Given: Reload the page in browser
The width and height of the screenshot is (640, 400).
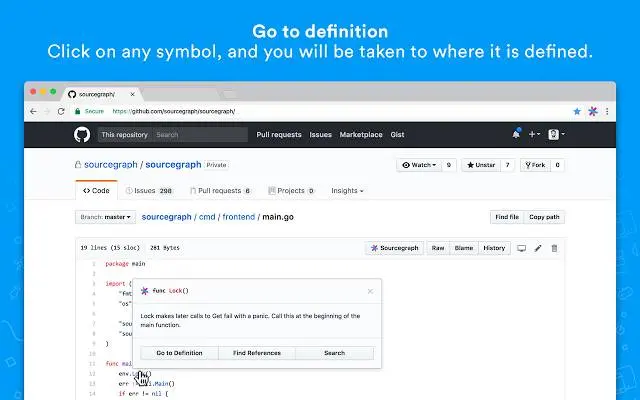Looking at the screenshot, I should coord(61,111).
